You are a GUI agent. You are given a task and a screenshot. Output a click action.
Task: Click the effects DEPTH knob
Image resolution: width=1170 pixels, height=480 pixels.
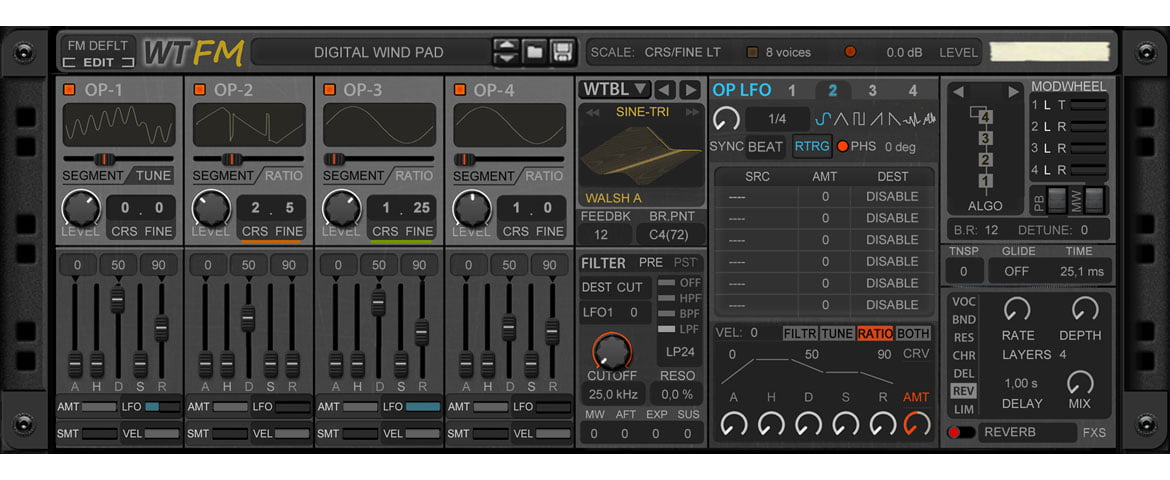tap(1085, 308)
